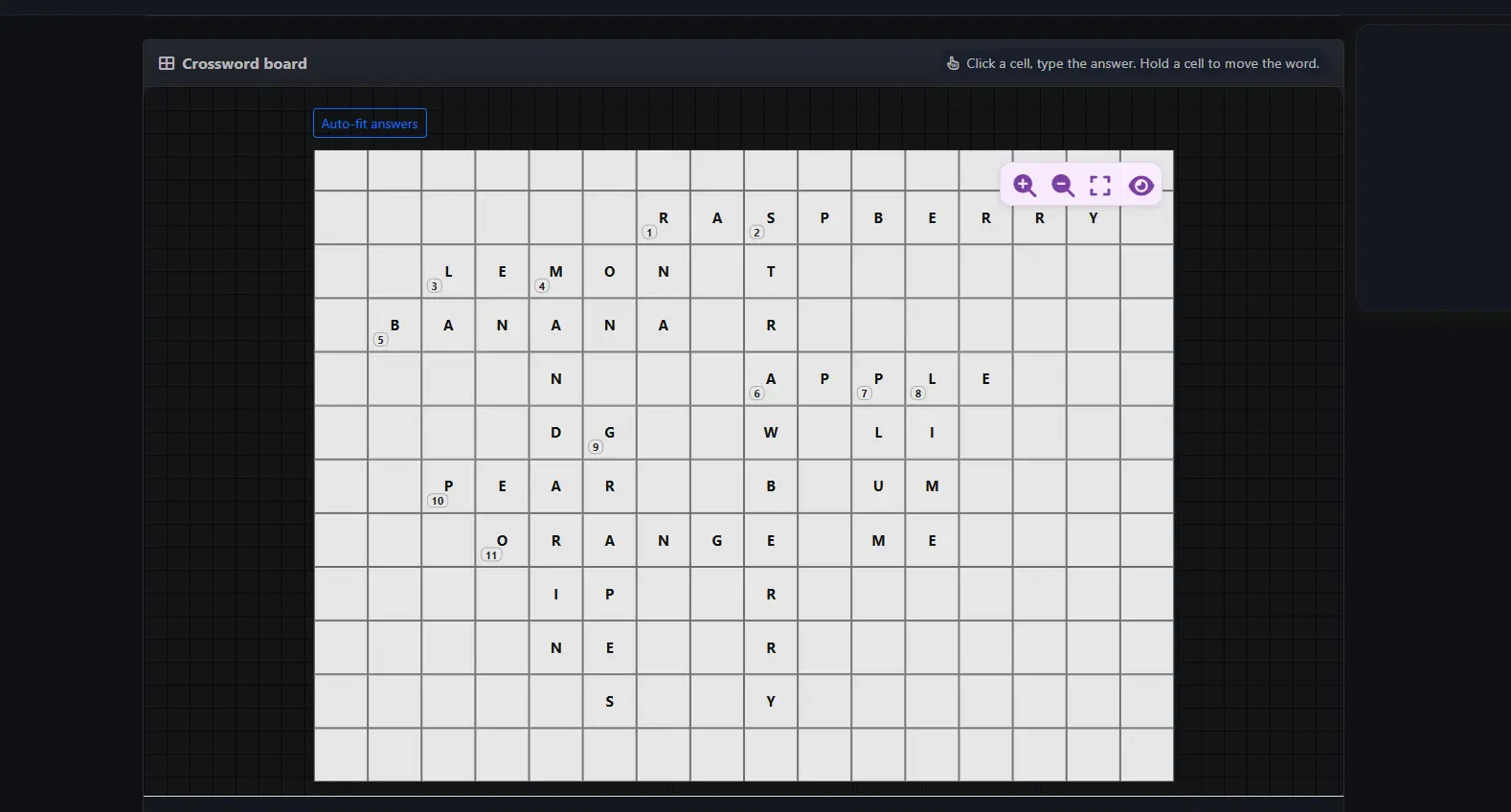Click the grid icon beside Crossword board

click(167, 63)
